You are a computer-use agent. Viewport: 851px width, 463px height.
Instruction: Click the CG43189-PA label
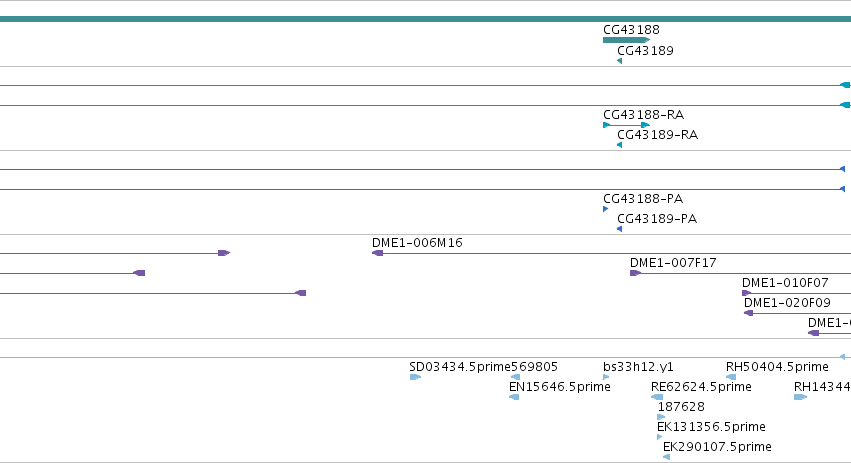coord(657,219)
